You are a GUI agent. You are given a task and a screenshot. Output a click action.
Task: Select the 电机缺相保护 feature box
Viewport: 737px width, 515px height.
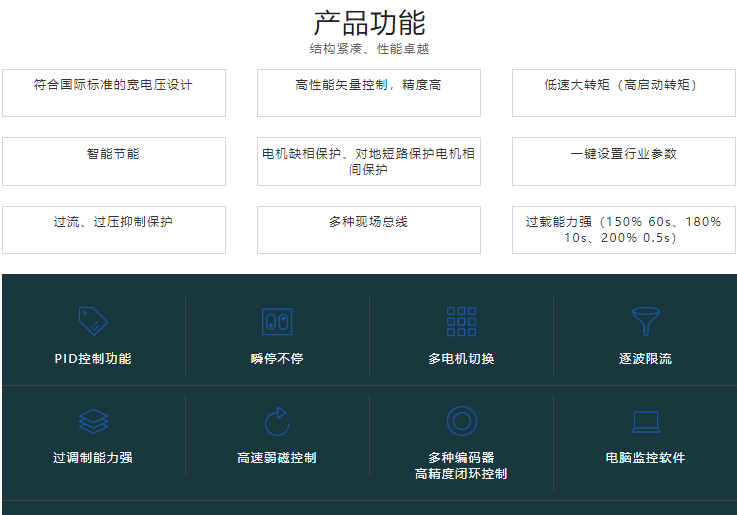(x=369, y=161)
